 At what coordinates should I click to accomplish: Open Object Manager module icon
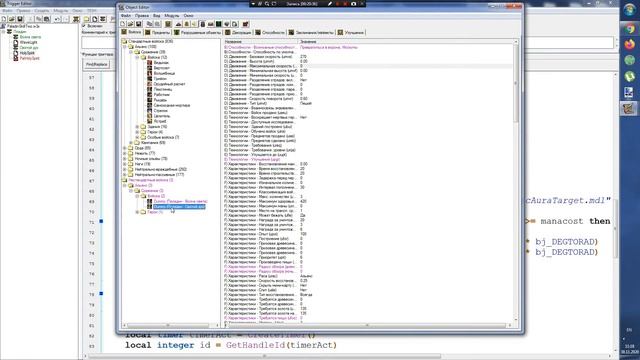(227, 24)
